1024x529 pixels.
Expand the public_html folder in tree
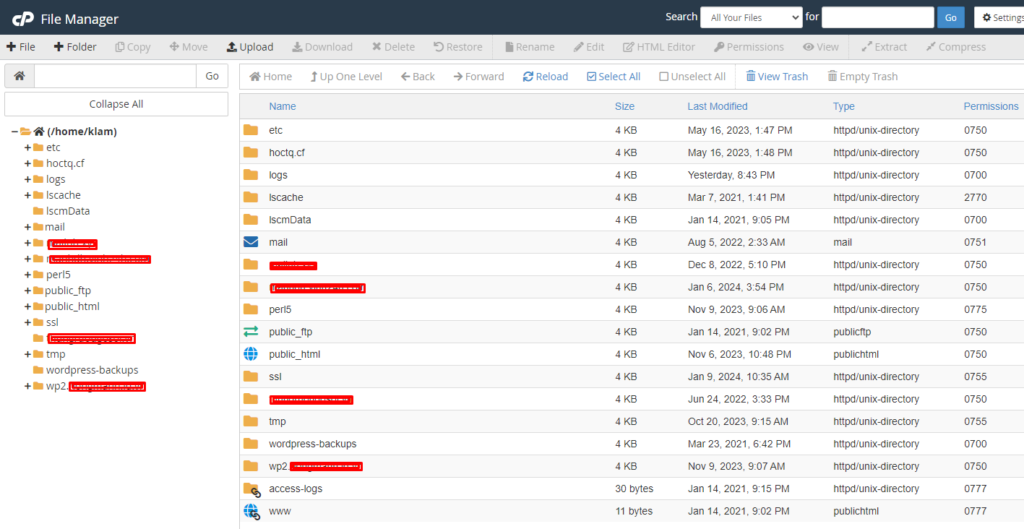[27, 306]
